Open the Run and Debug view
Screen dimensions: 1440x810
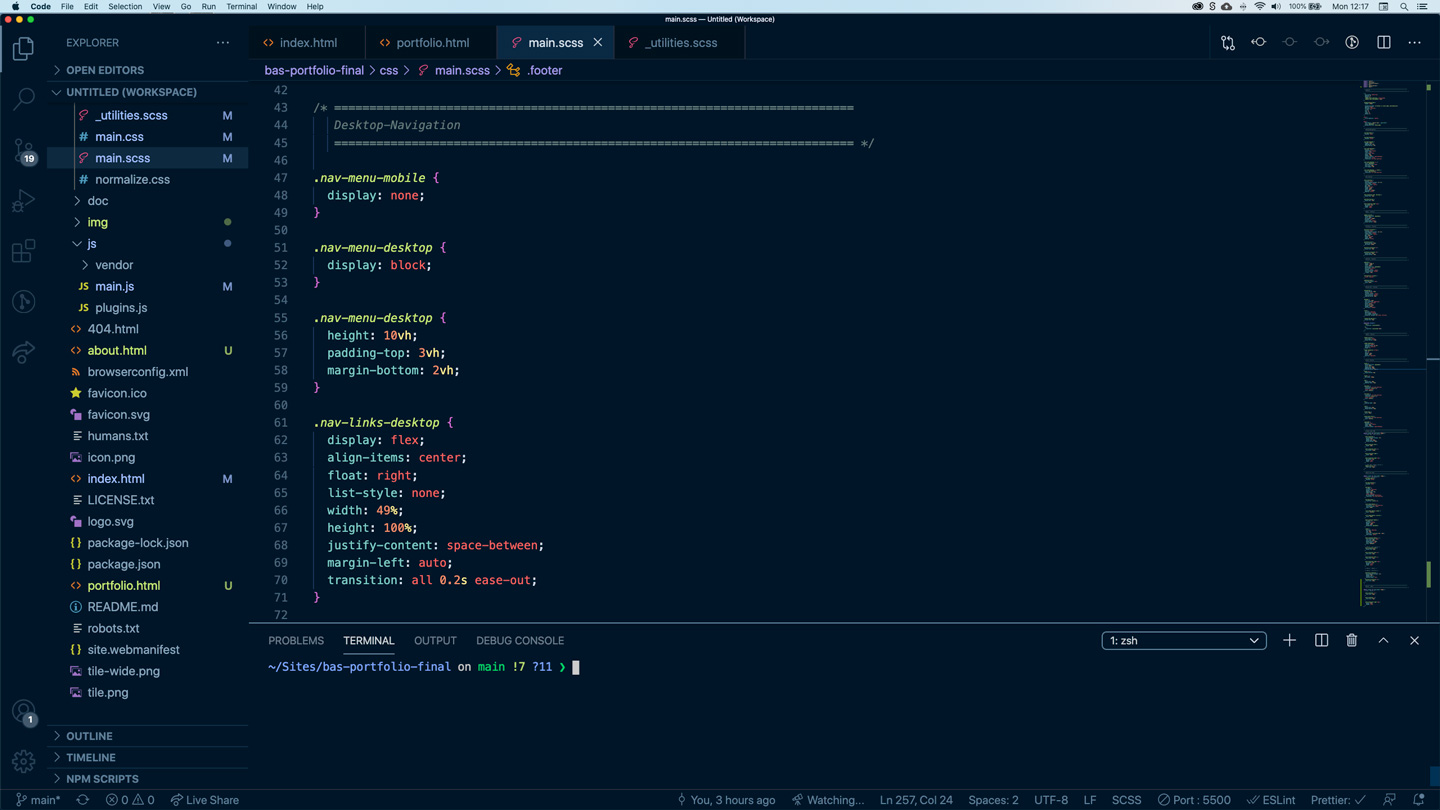[x=23, y=200]
